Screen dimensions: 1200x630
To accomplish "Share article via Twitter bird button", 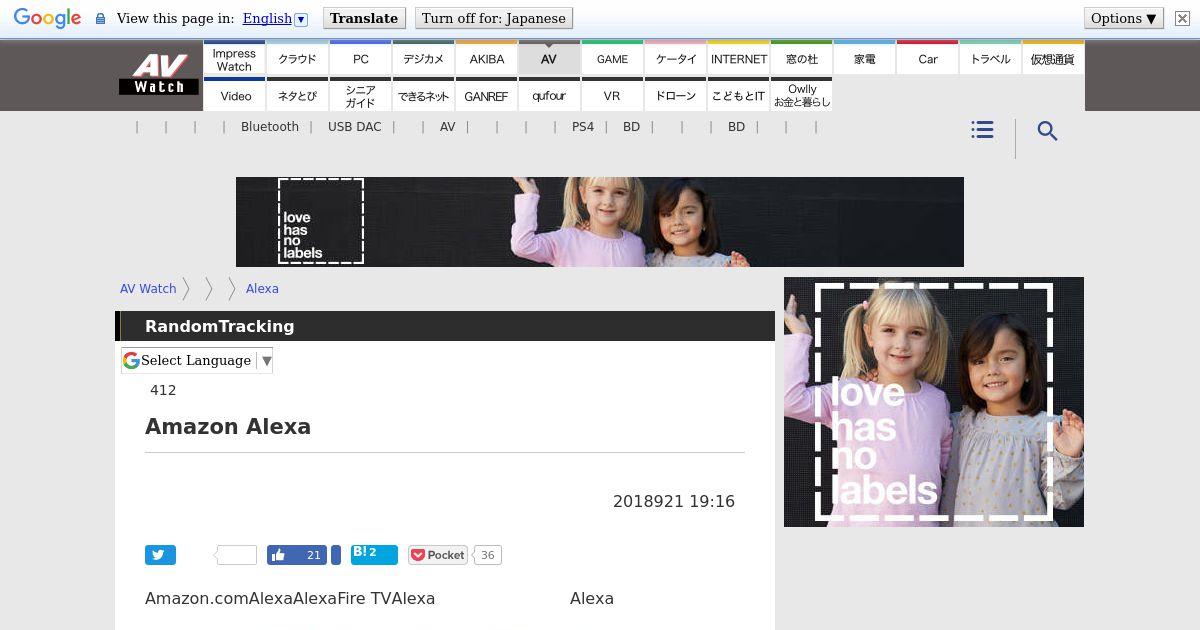I will pos(160,555).
